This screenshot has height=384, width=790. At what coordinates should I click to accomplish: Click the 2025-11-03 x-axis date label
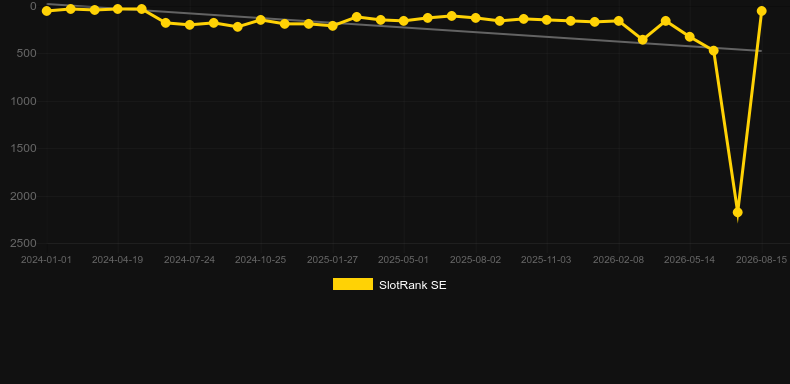pyautogui.click(x=546, y=260)
